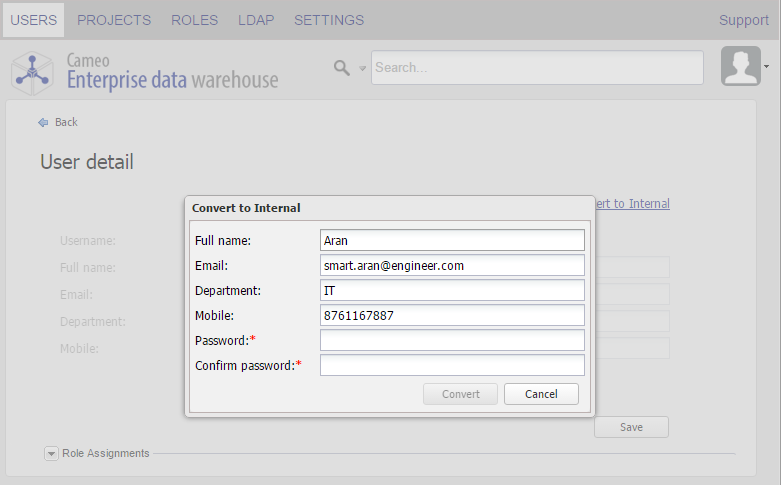Viewport: 781px width, 485px height.
Task: Expand the Role Assignments section
Action: 52,453
